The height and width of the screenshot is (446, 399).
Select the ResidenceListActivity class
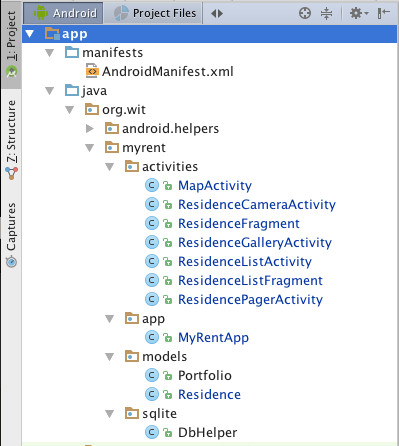coord(245,261)
